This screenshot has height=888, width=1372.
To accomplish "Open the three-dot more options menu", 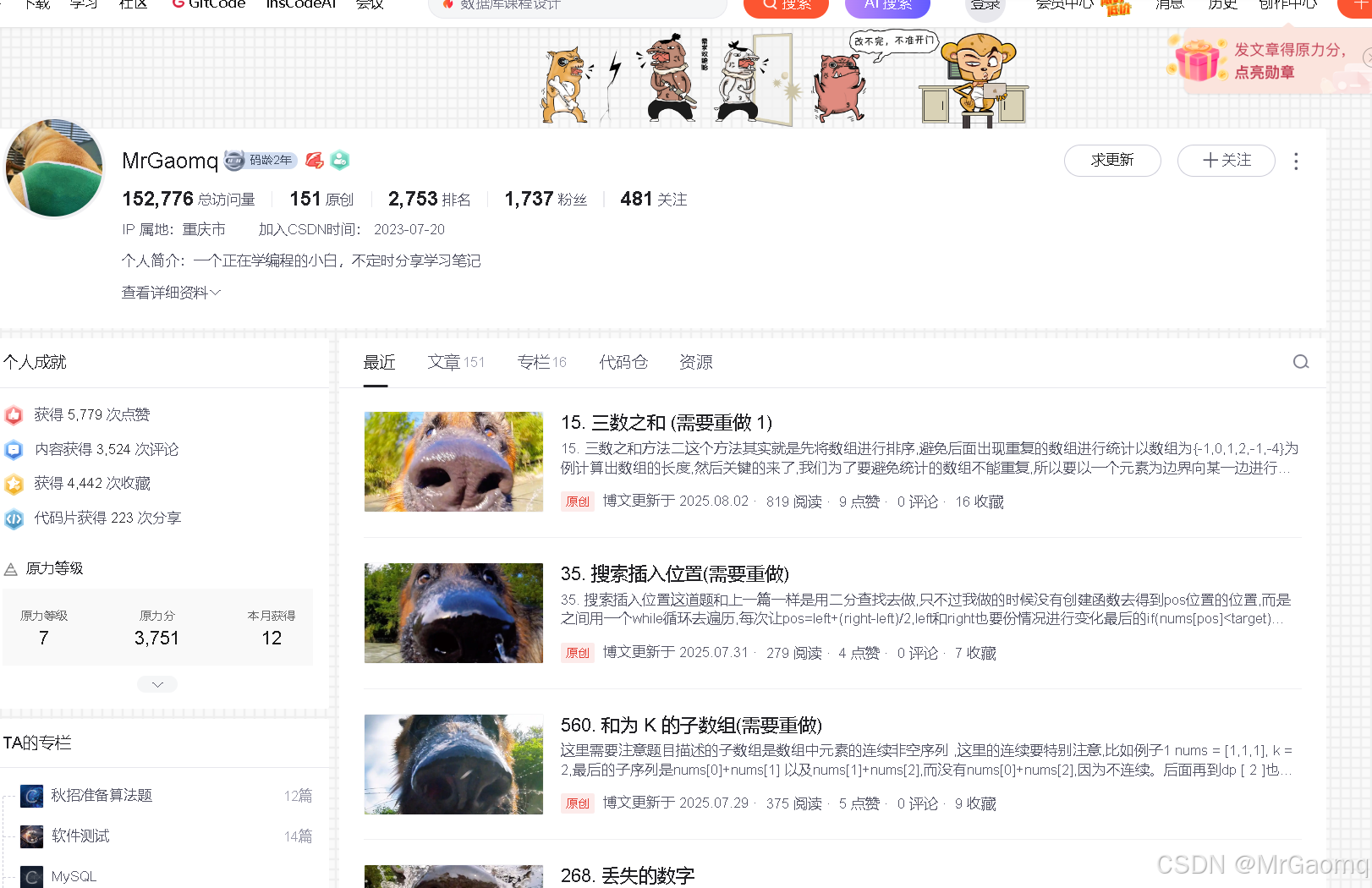I will point(1296,161).
